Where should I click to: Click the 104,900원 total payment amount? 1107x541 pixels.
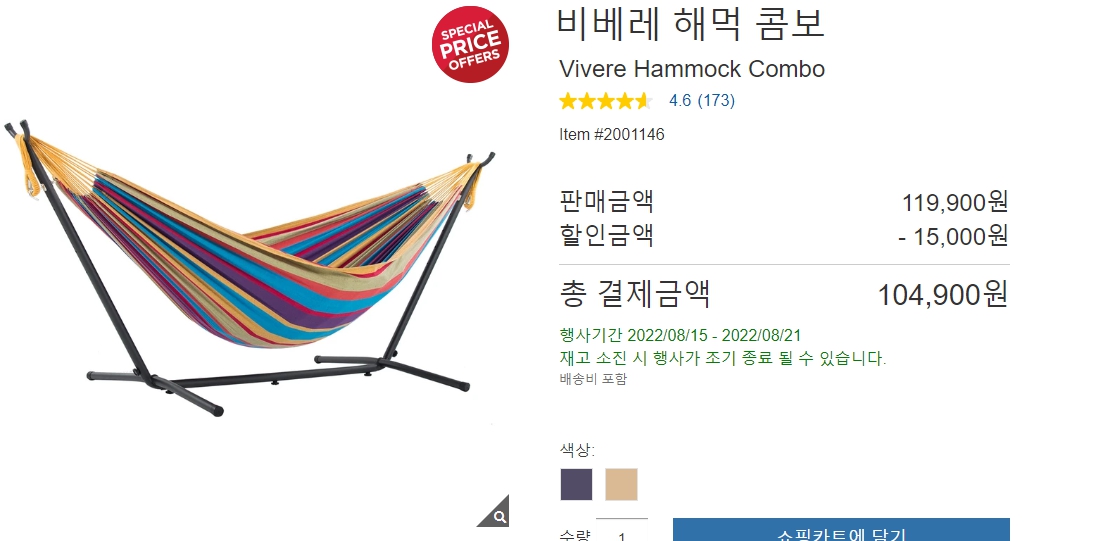click(x=943, y=295)
